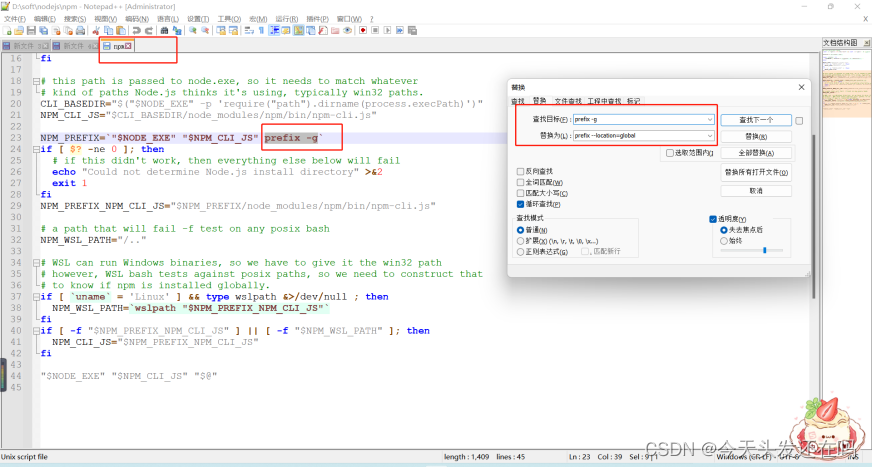Image resolution: width=872 pixels, height=468 pixels.
Task: Click the 全部替换(A) button
Action: tap(756, 153)
